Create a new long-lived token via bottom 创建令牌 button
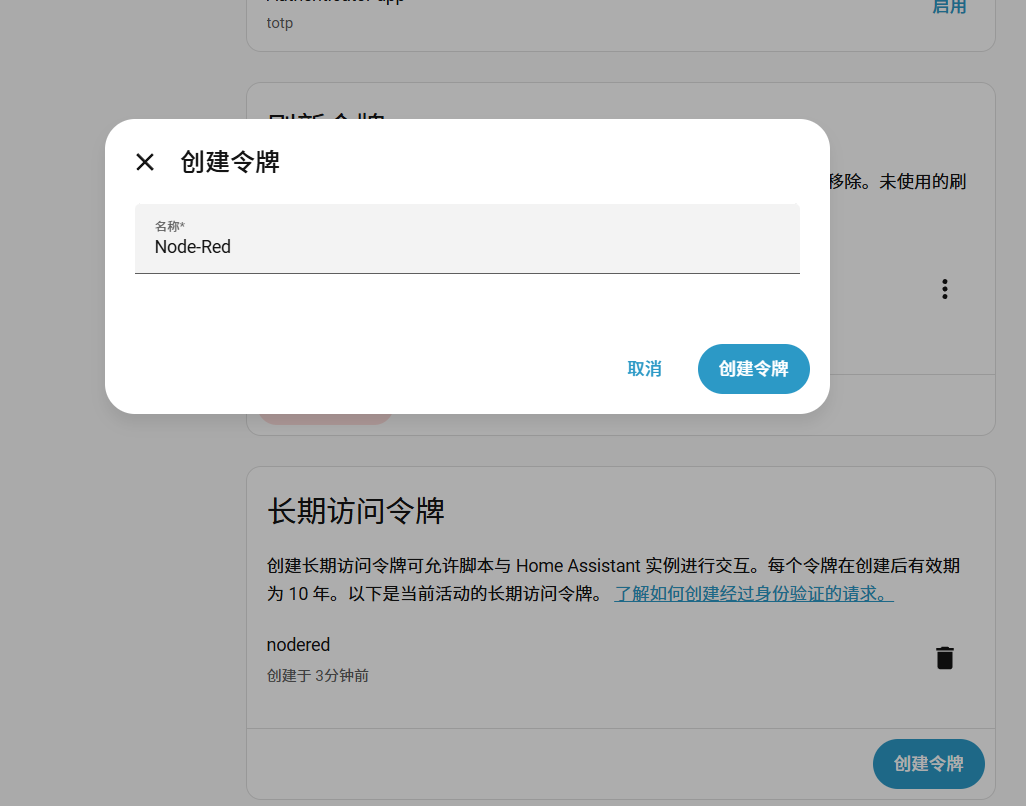This screenshot has width=1026, height=806. [928, 763]
